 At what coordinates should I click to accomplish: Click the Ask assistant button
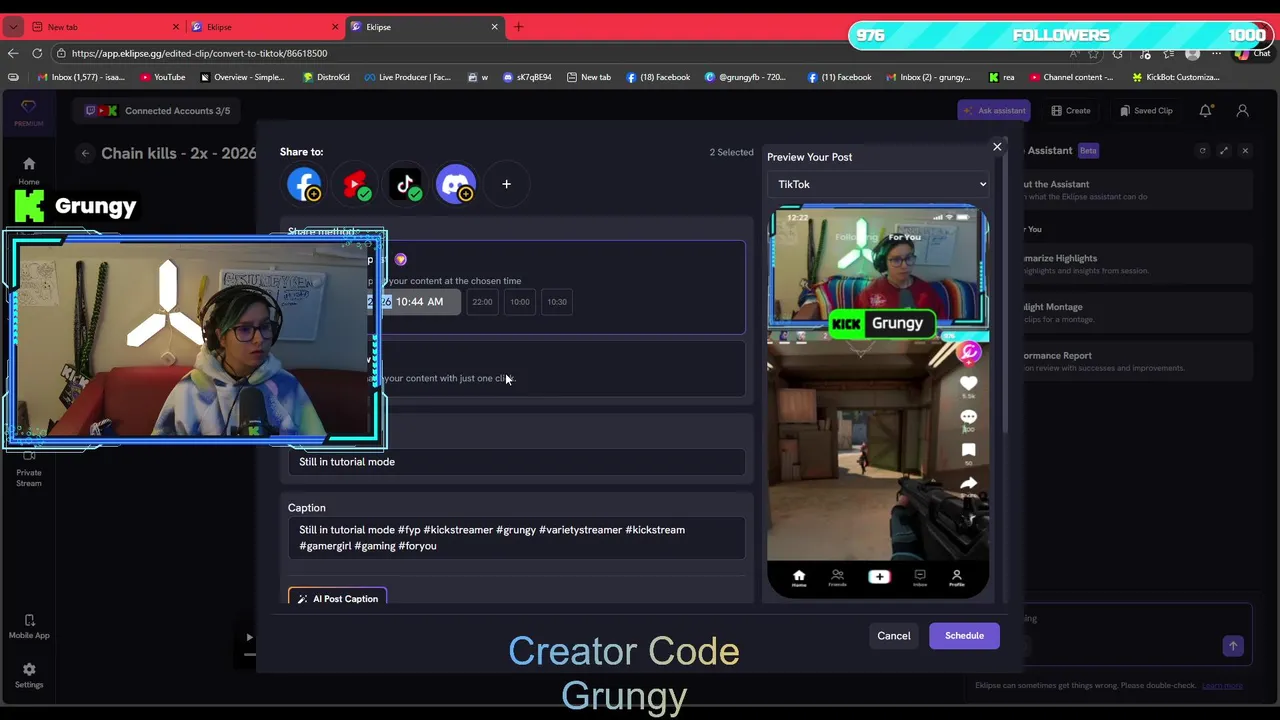(x=993, y=111)
